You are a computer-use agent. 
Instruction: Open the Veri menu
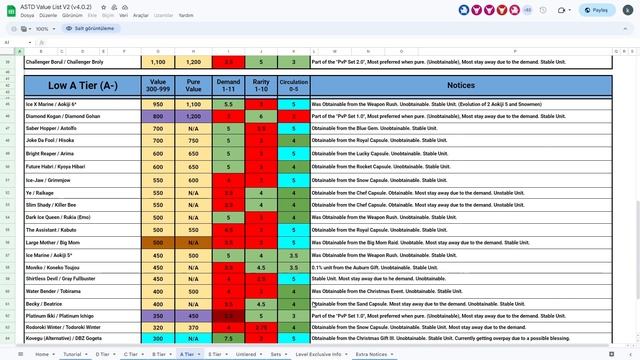[123, 16]
